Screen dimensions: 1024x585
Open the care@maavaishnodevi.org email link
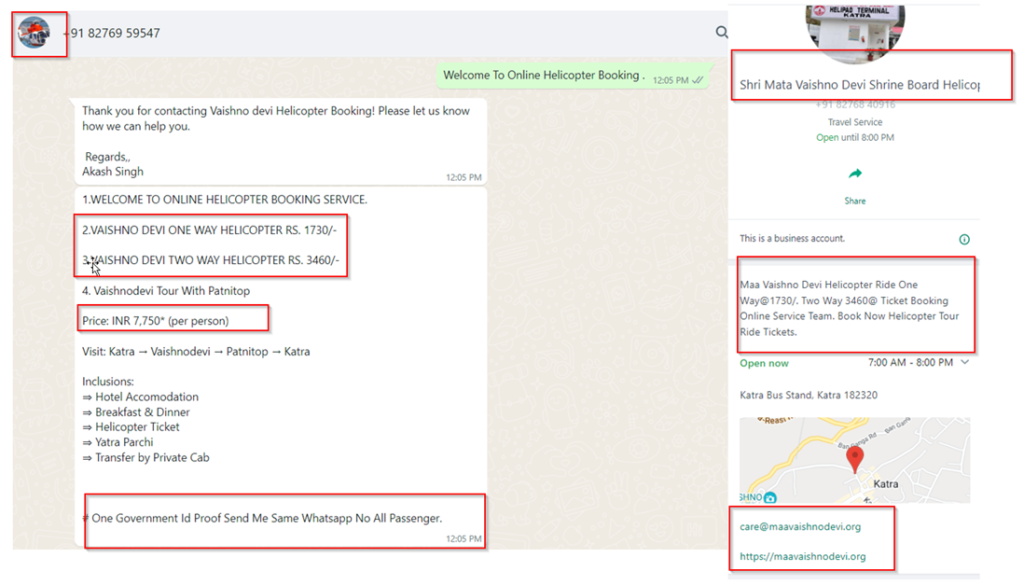point(800,526)
